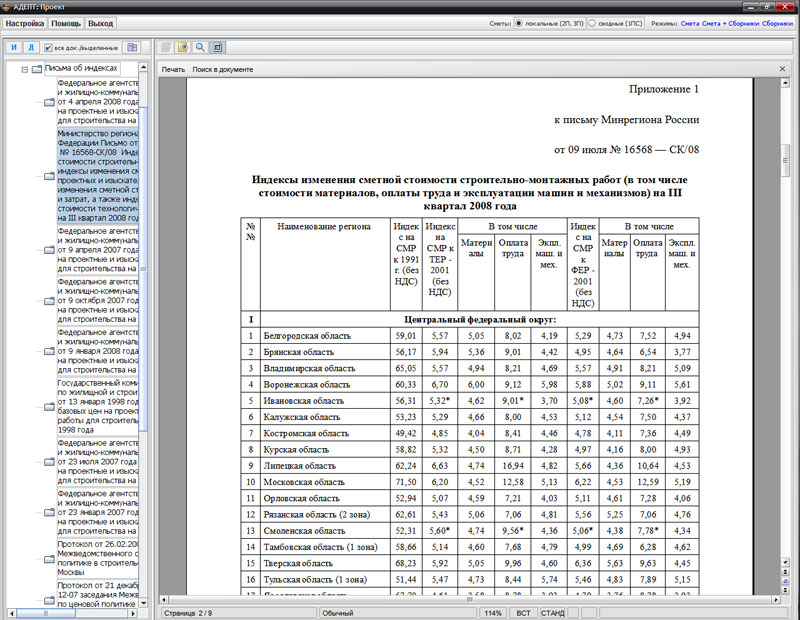Open the 'Настройка' menu

(x=25, y=22)
